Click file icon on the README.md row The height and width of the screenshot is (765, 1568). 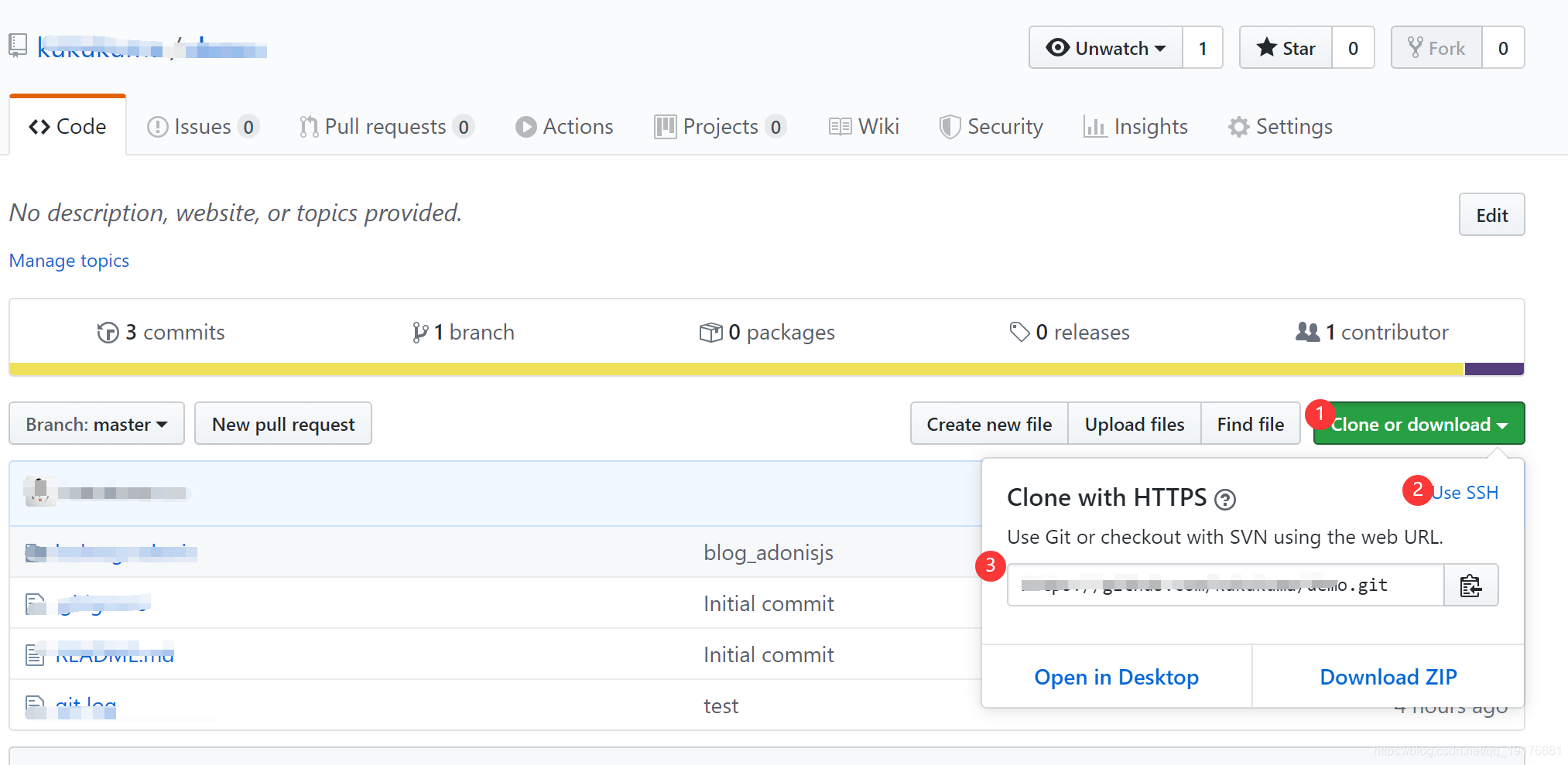(36, 655)
